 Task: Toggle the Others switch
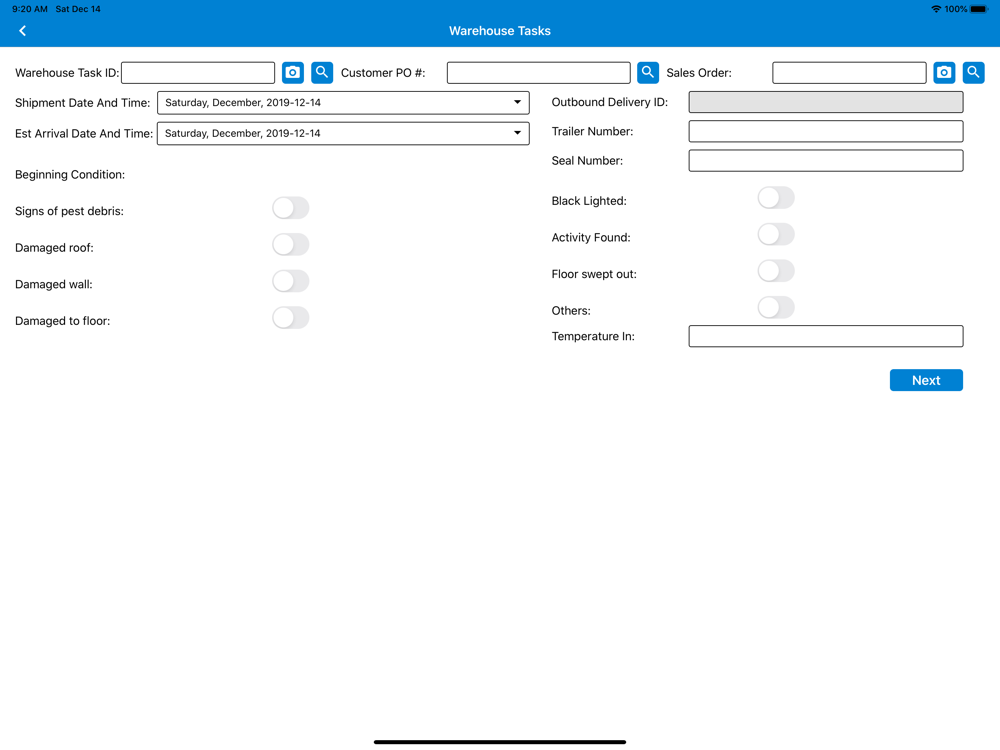coord(775,308)
